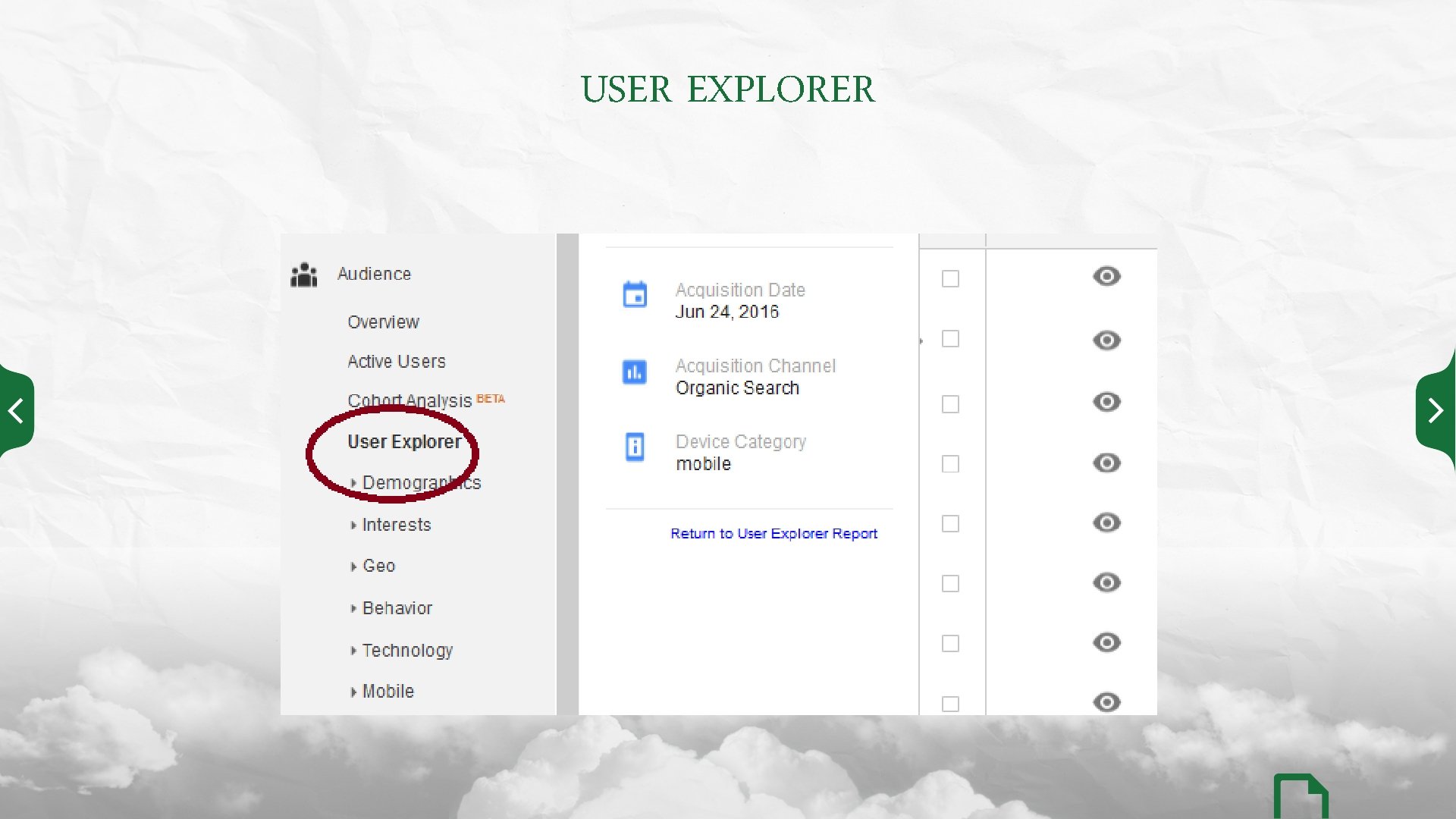Toggle the sixth row eye icon

pyautogui.click(x=1107, y=582)
